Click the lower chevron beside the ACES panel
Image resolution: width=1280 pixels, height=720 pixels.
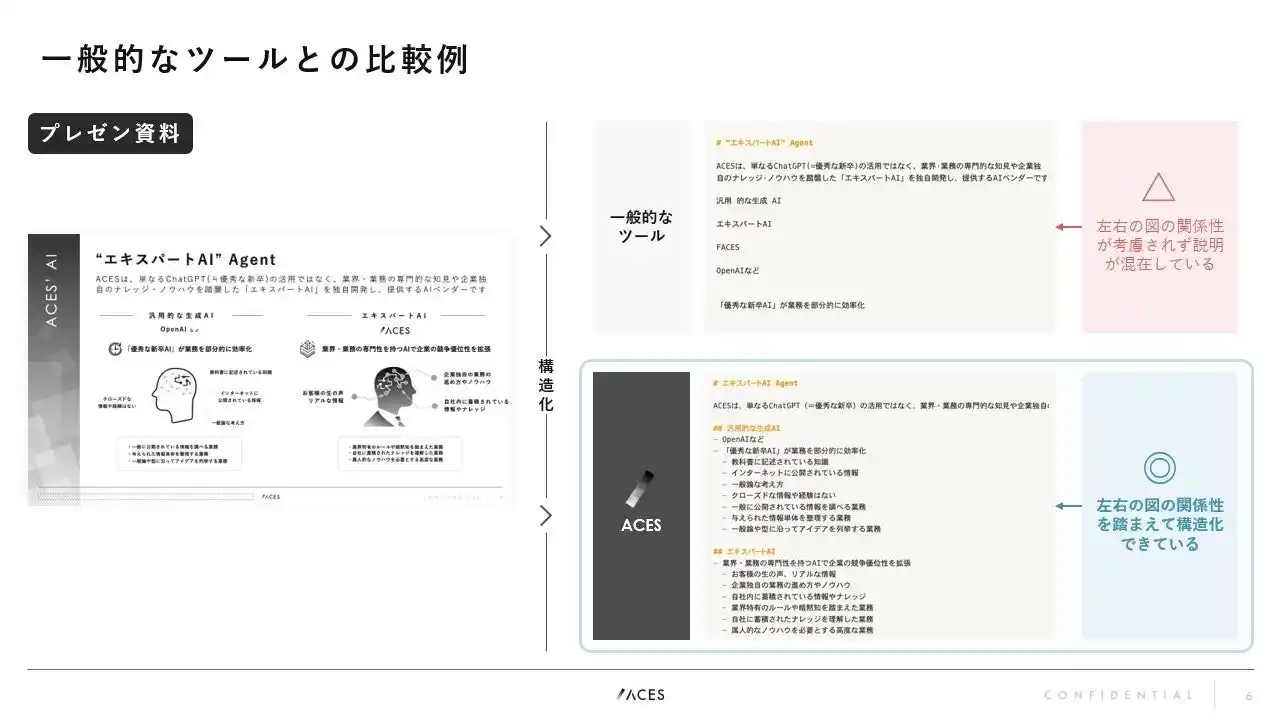click(x=545, y=515)
